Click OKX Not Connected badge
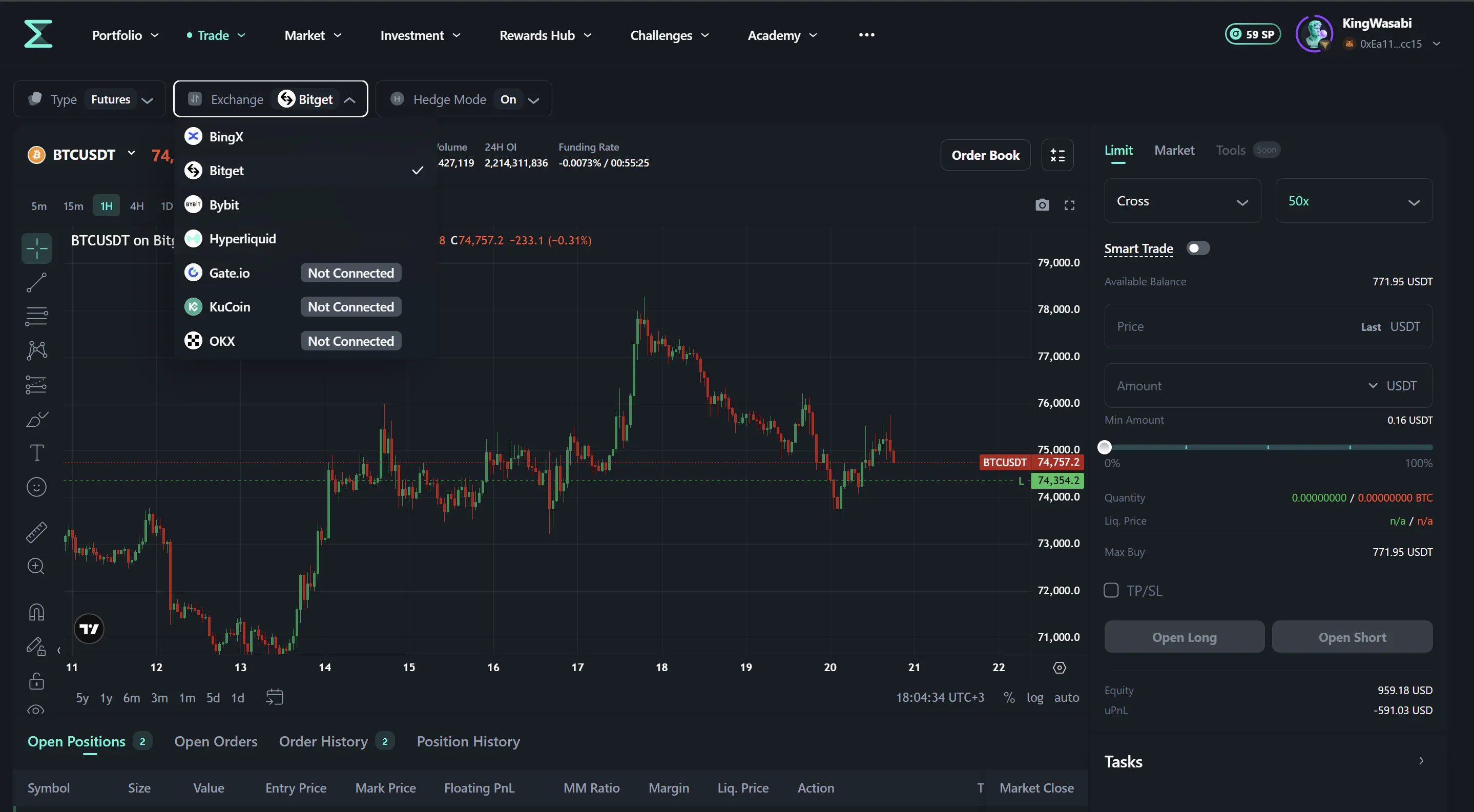 [351, 341]
